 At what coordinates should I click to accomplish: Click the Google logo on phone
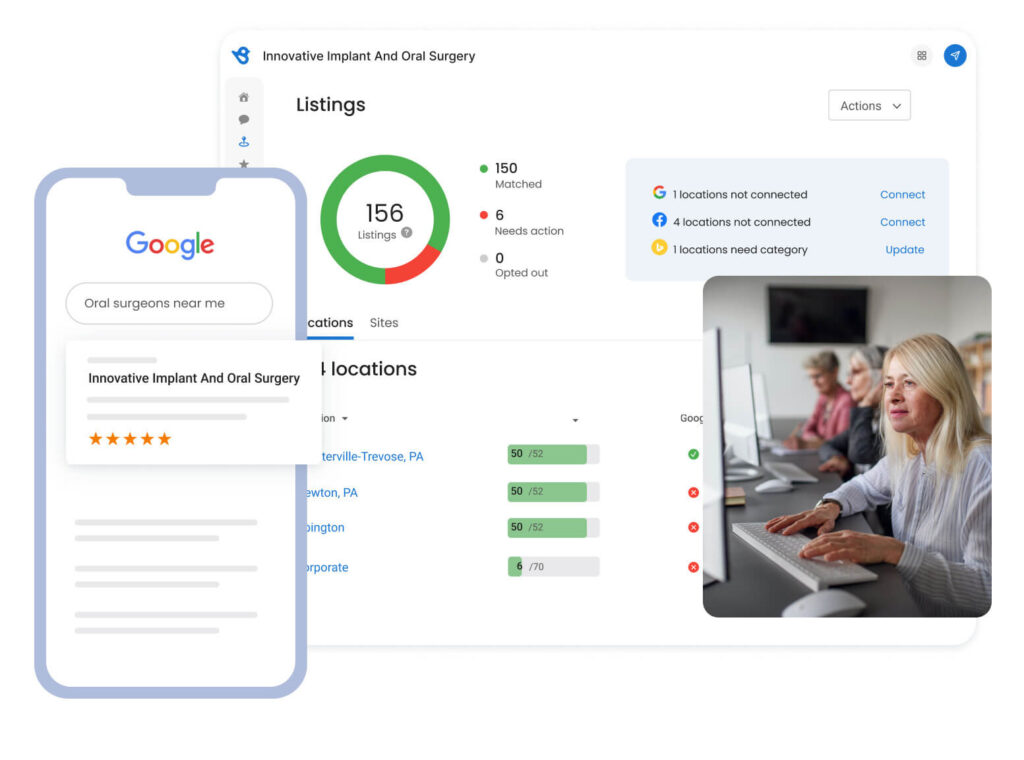point(170,244)
